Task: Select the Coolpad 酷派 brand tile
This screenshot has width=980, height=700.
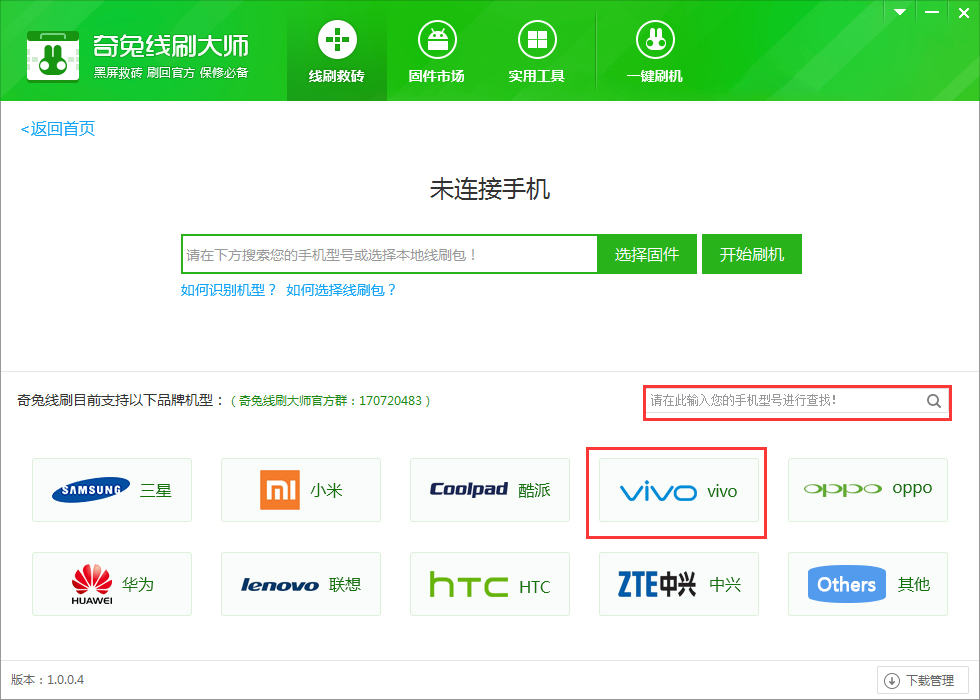Action: tap(490, 490)
